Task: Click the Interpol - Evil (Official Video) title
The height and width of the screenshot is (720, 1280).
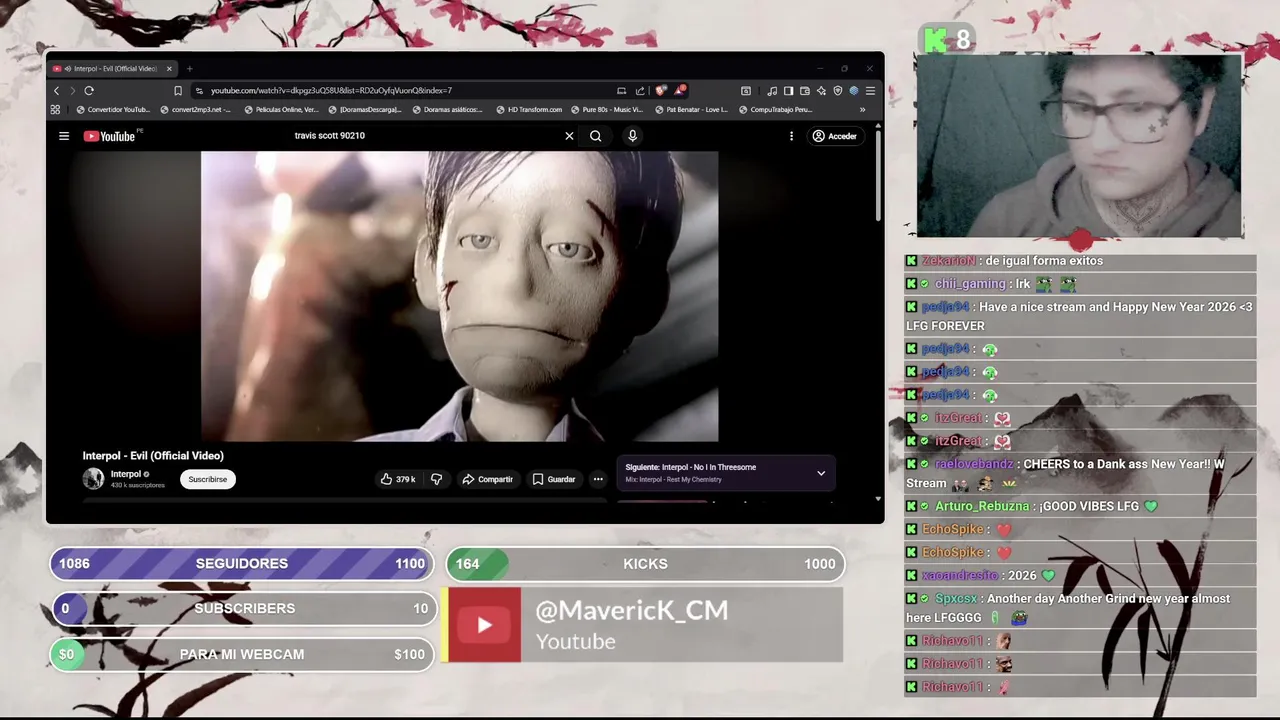Action: [153, 456]
